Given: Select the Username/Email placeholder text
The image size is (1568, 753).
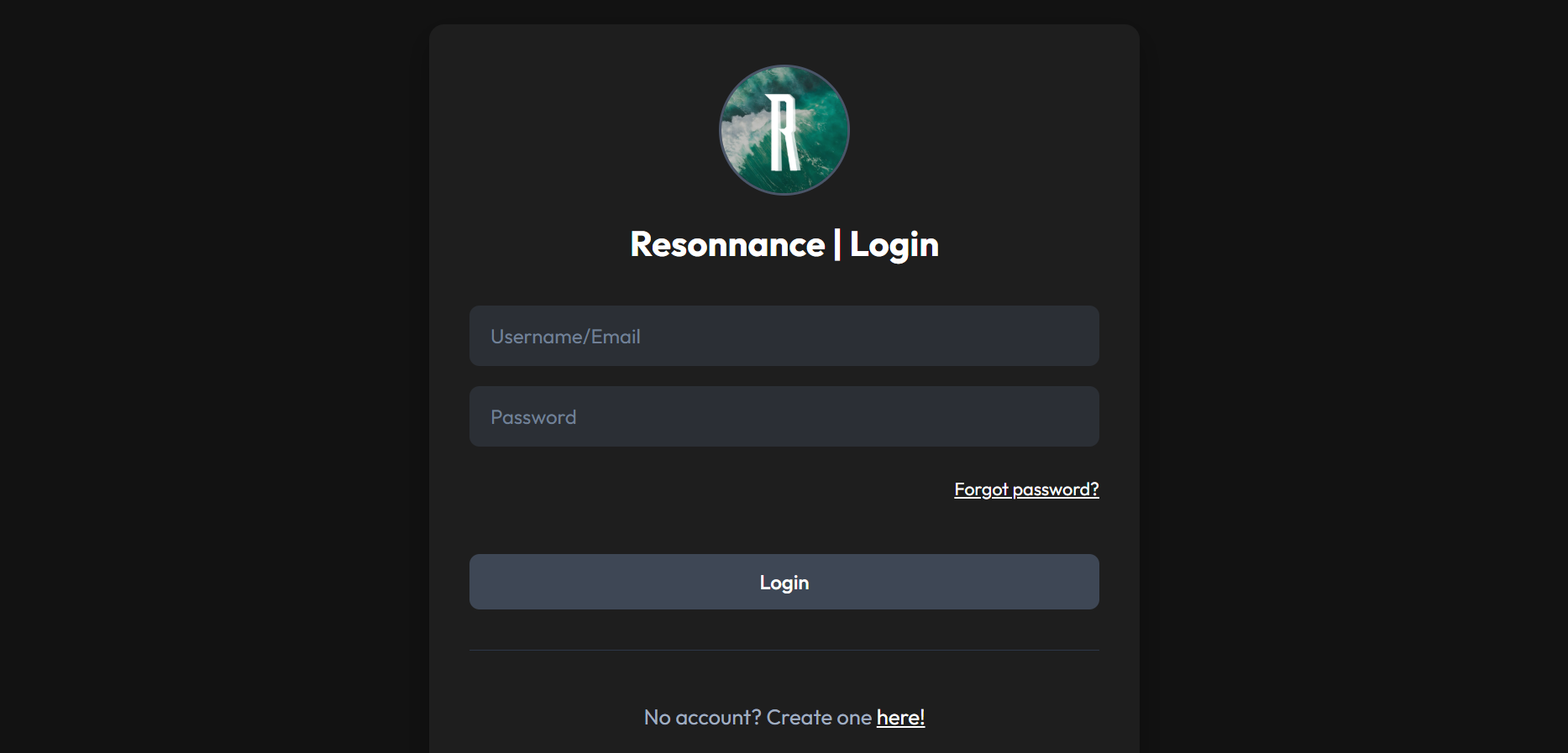Looking at the screenshot, I should pos(565,337).
